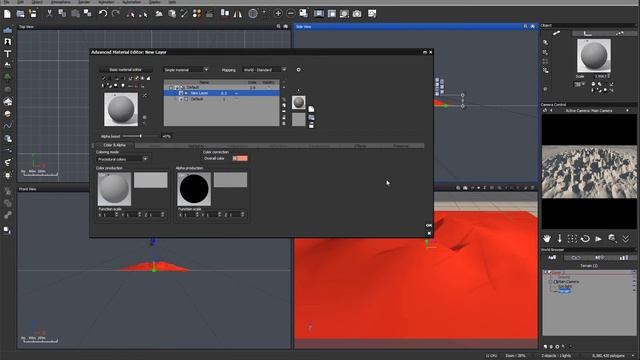640x360 pixels.
Task: Click the Overall color swatch
Action: click(240, 158)
